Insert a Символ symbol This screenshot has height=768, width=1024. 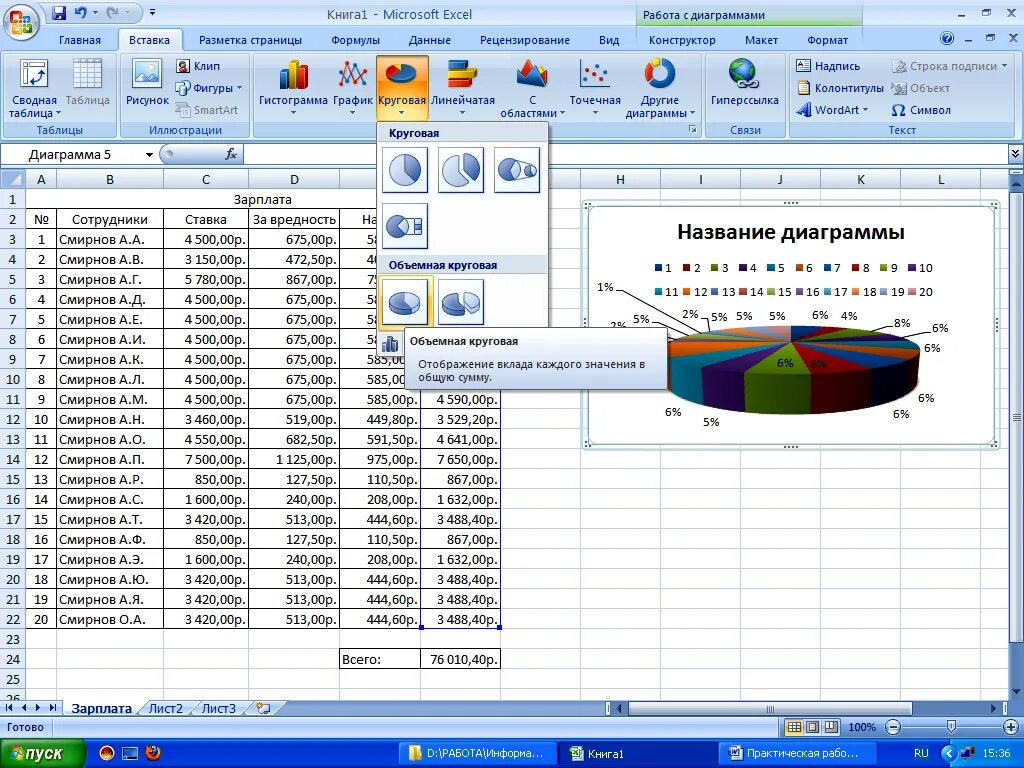pos(921,110)
